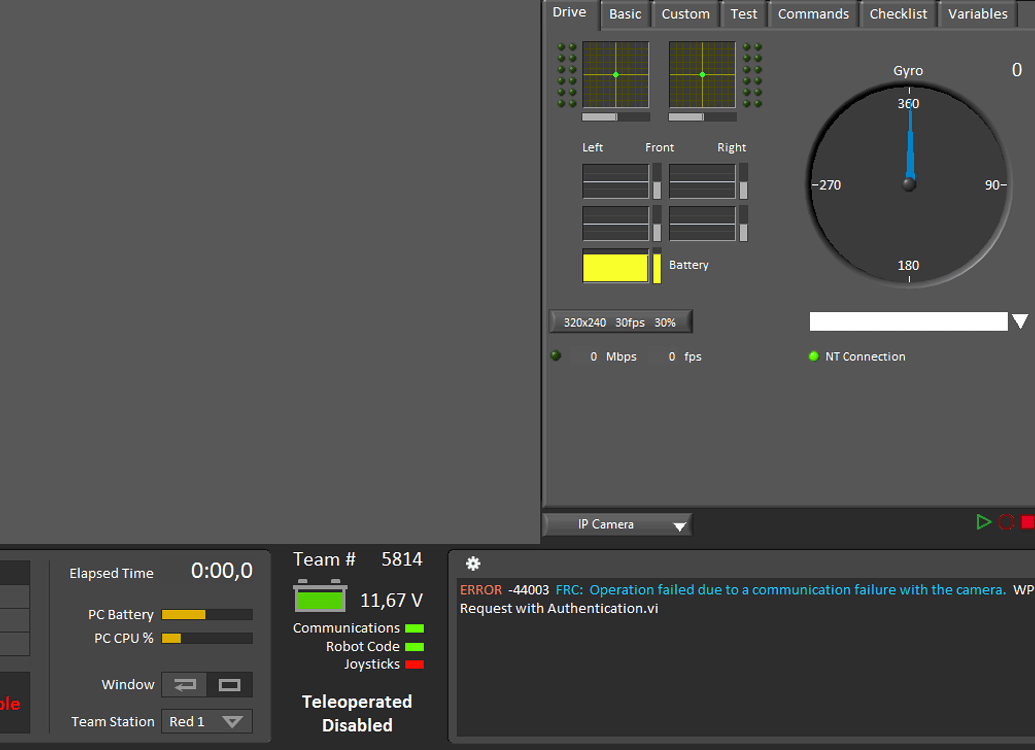The image size is (1035, 750).
Task: Click the red circle record icon
Action: [x=1006, y=522]
